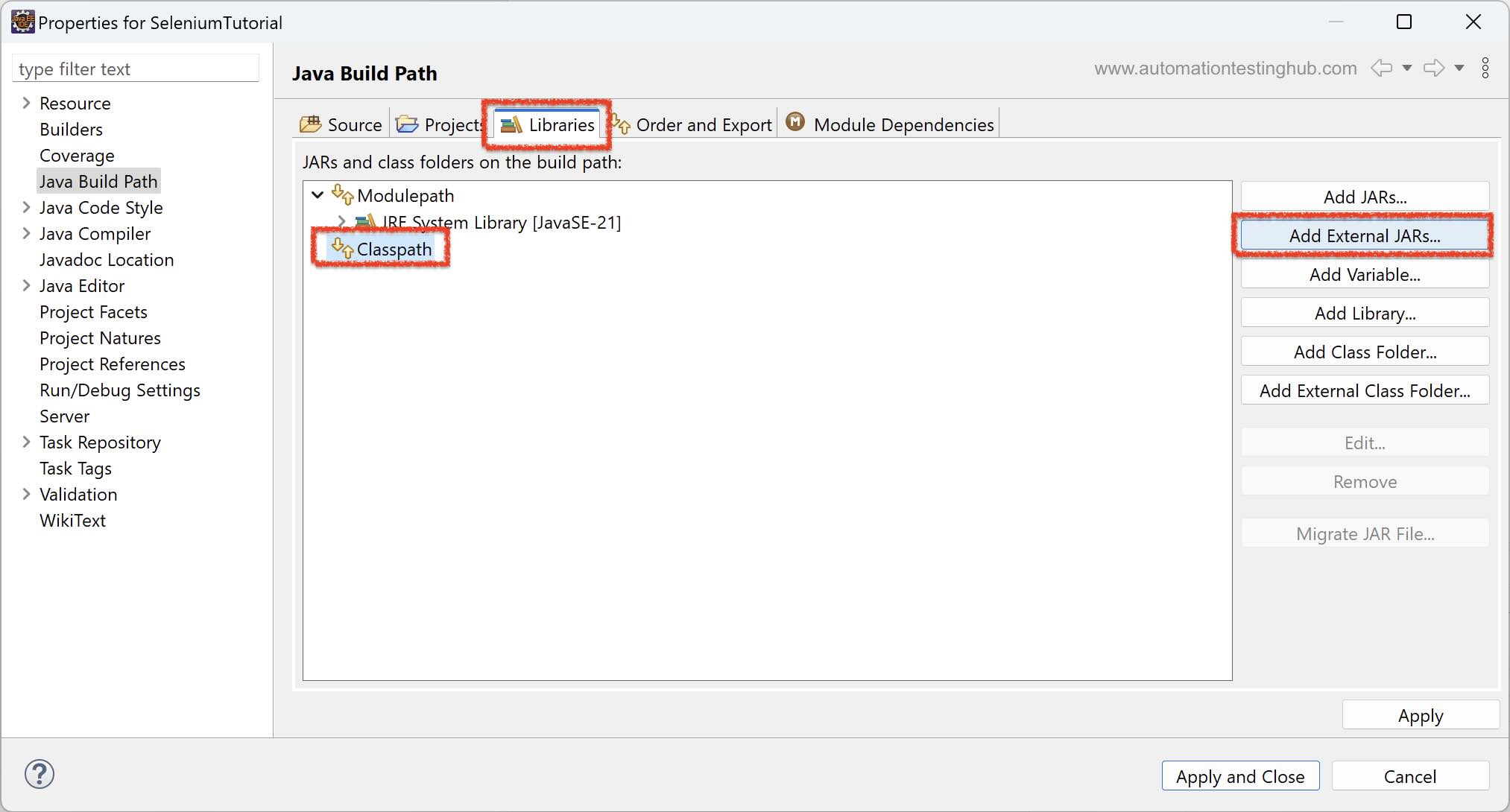
Task: Collapse the Modulepath tree node
Action: (318, 195)
